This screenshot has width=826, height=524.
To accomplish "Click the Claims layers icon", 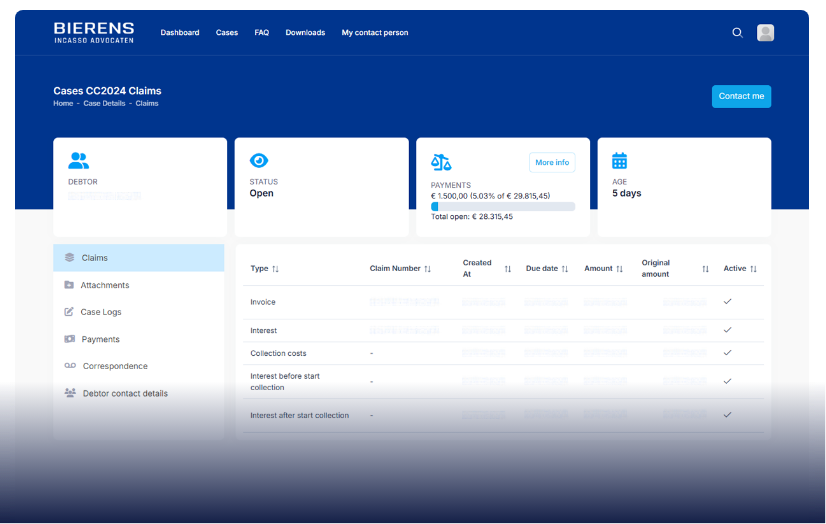I will tap(70, 258).
